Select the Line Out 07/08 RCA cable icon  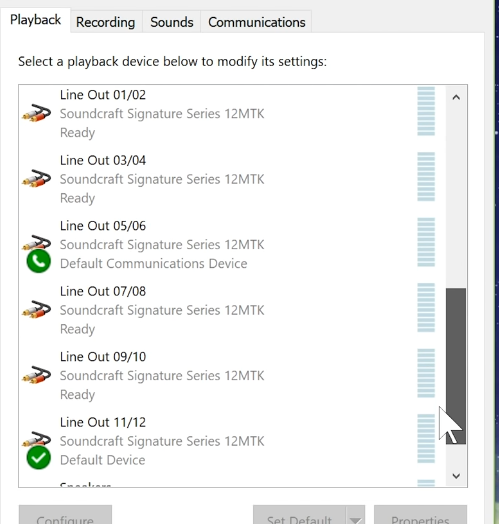(x=36, y=309)
